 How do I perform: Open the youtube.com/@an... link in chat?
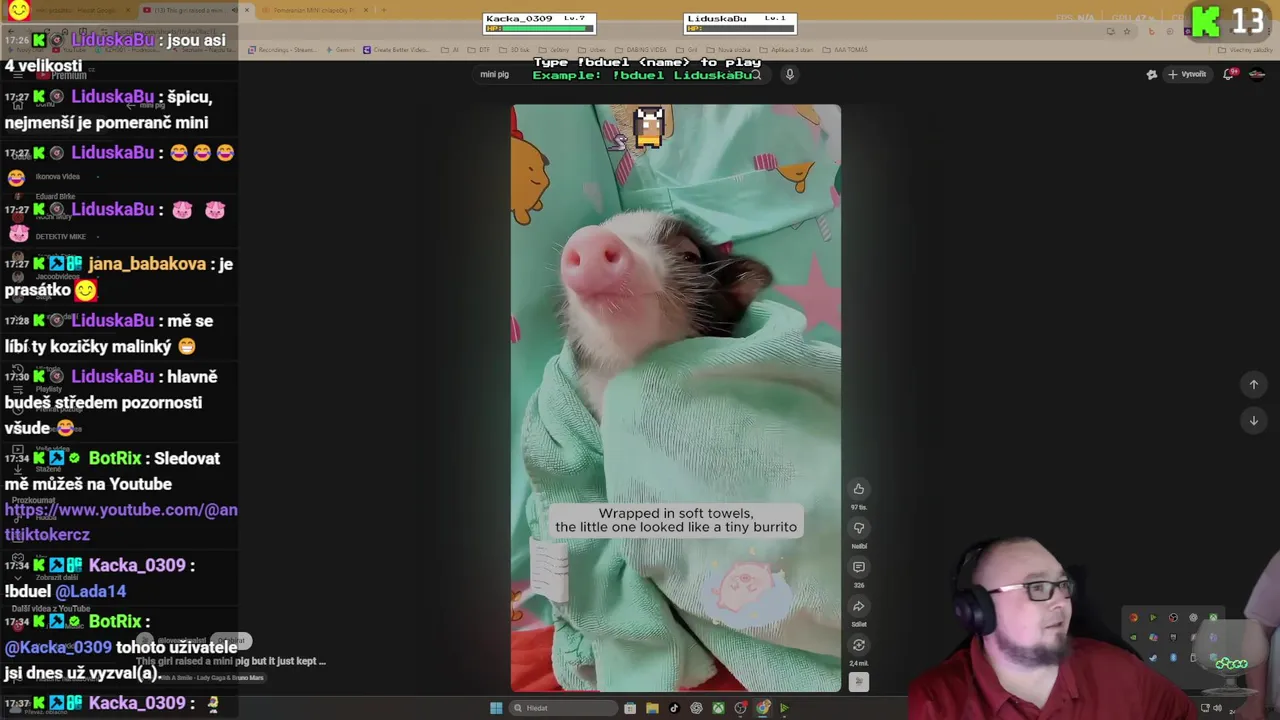(121, 522)
